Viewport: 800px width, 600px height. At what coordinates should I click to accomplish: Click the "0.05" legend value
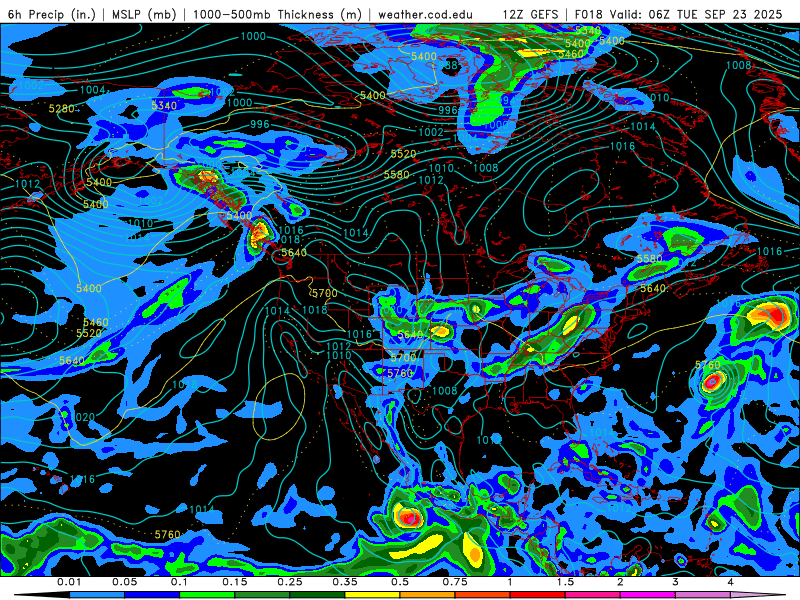(x=124, y=582)
